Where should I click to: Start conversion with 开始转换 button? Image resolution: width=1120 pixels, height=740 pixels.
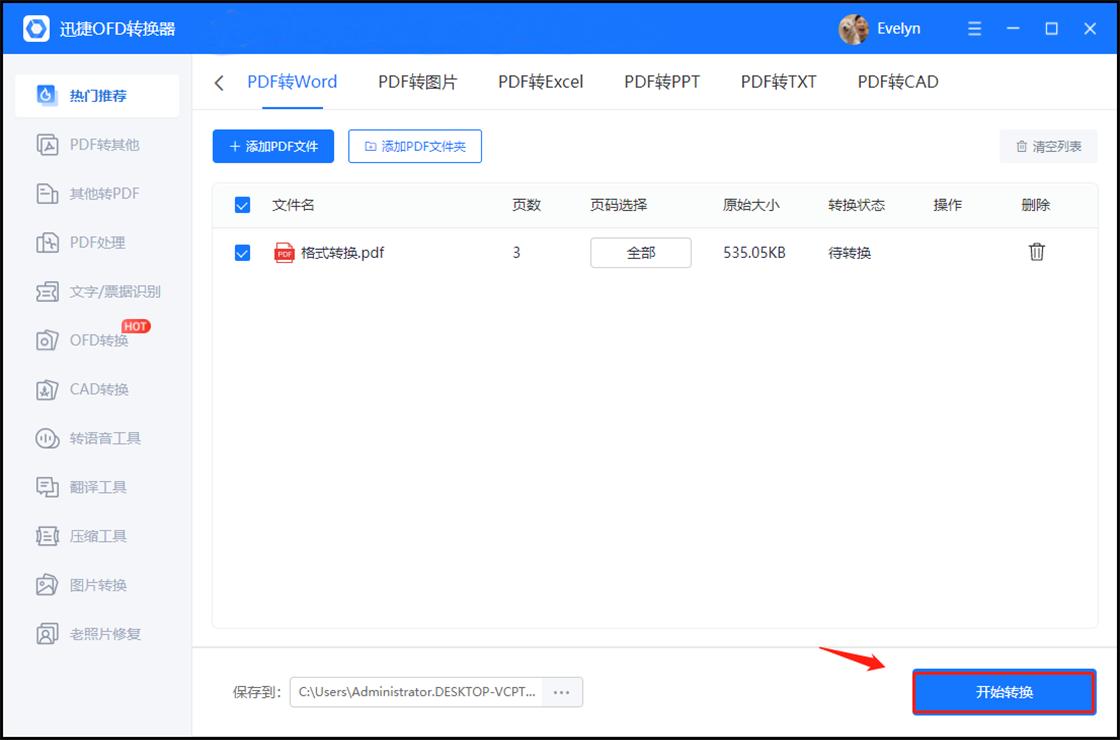(x=1004, y=691)
